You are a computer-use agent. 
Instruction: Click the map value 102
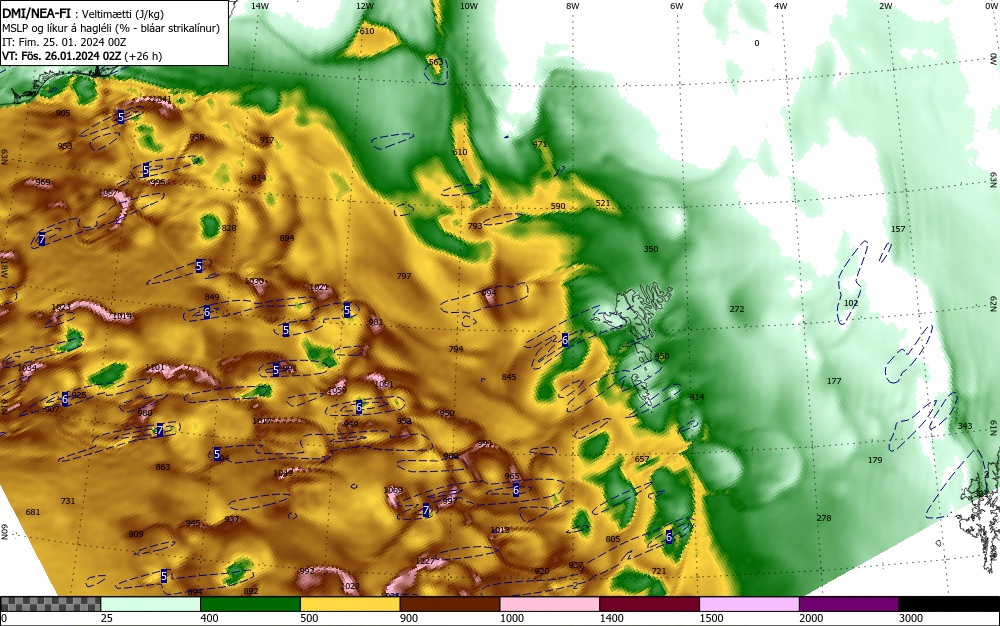[851, 303]
